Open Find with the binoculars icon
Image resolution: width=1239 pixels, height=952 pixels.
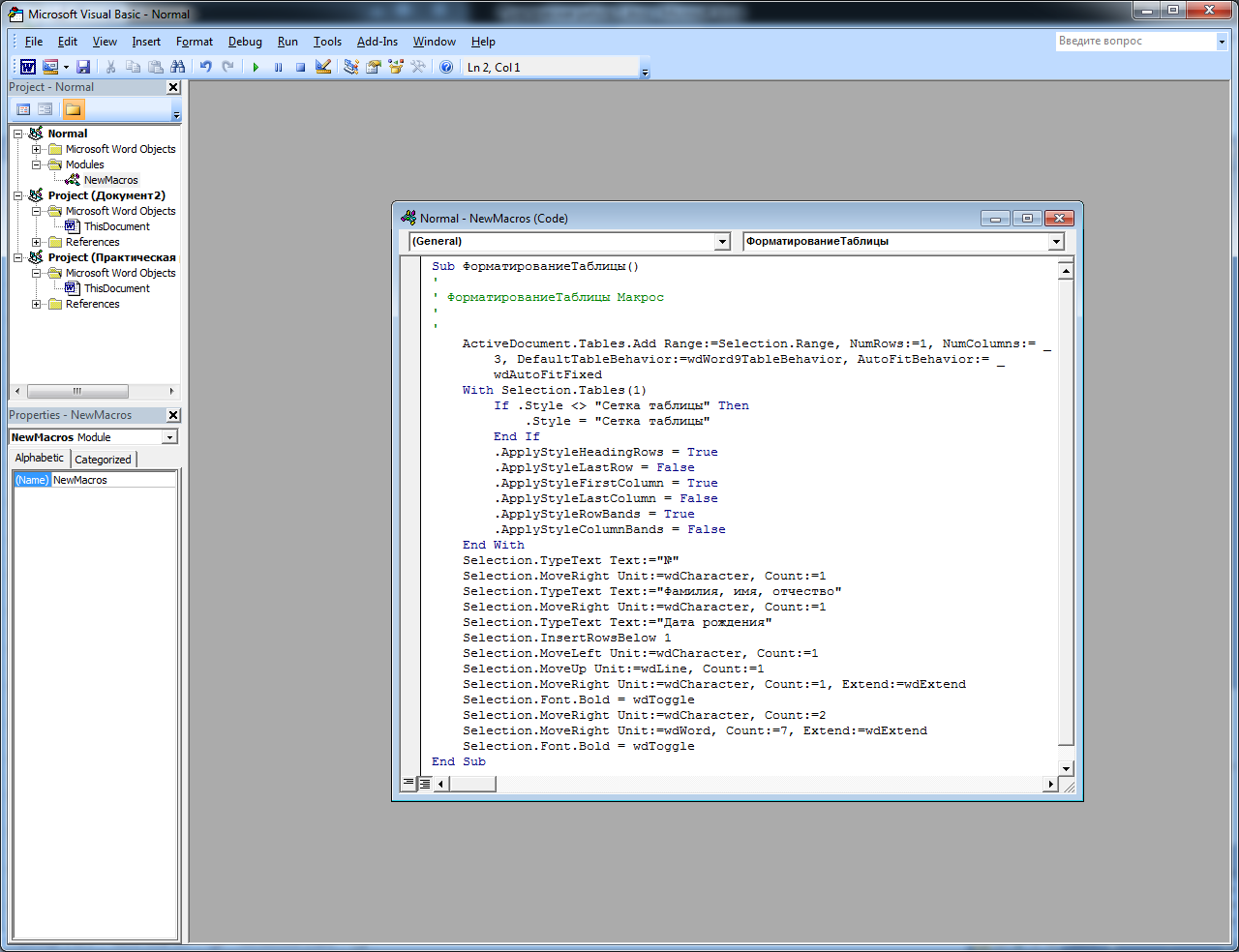click(177, 67)
